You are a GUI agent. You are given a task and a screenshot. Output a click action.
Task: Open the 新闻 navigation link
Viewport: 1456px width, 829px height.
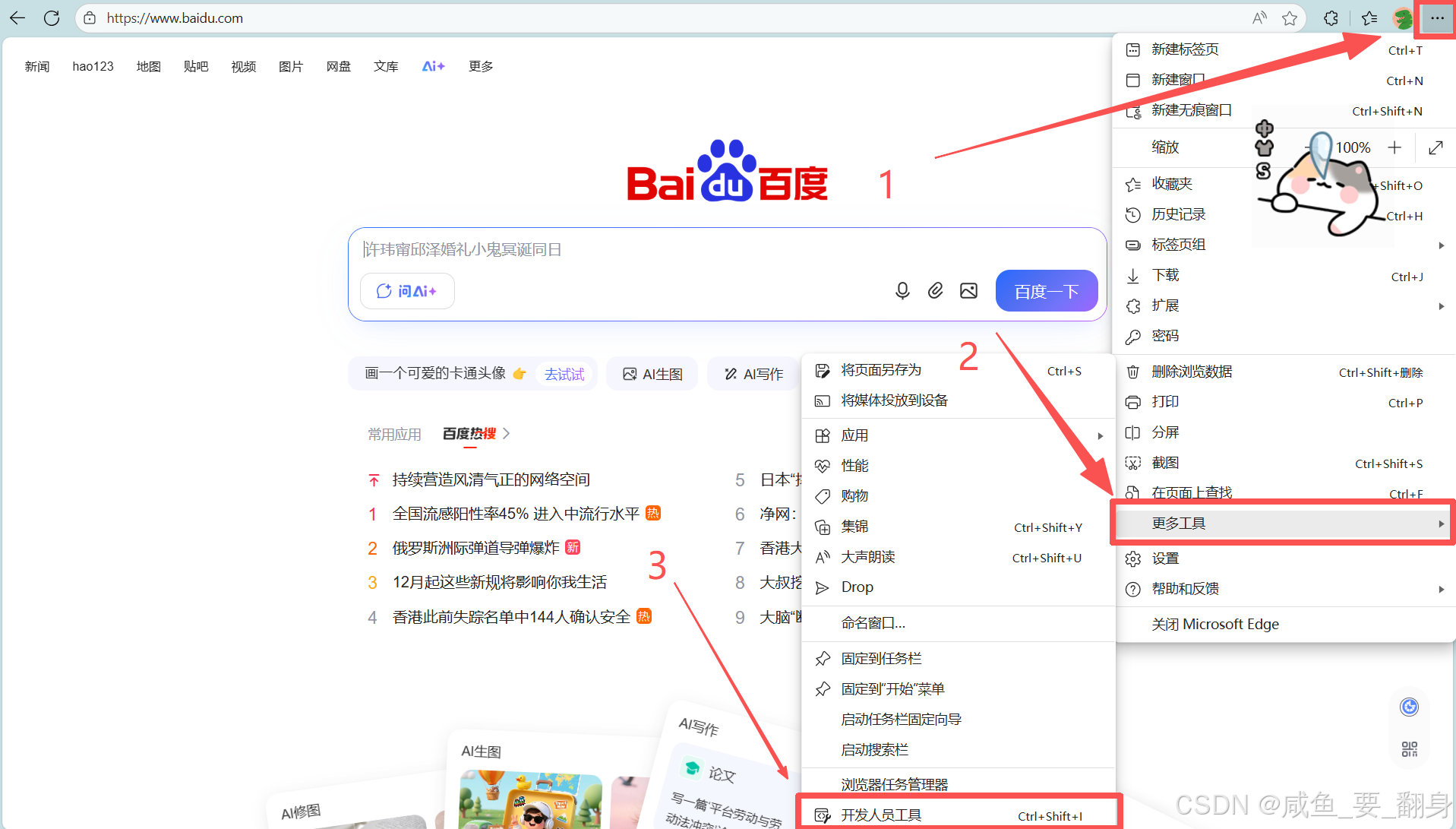pos(37,67)
